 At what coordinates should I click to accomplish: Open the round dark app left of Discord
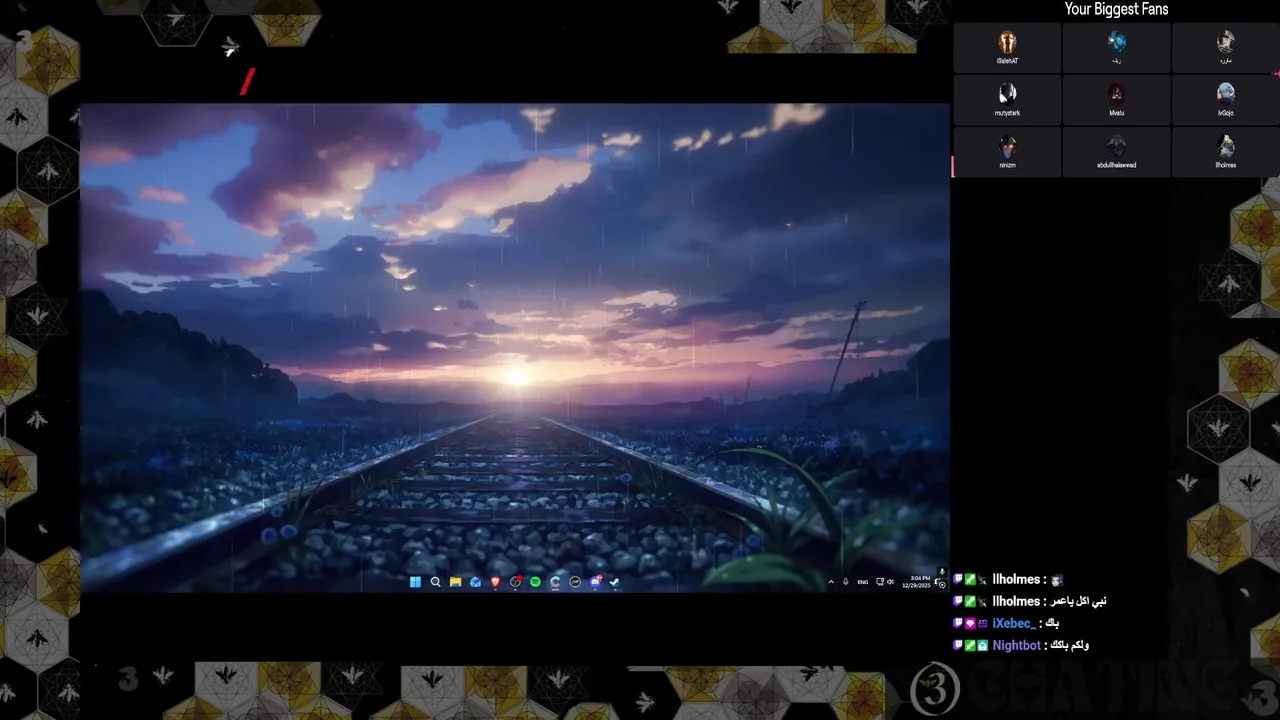point(575,582)
